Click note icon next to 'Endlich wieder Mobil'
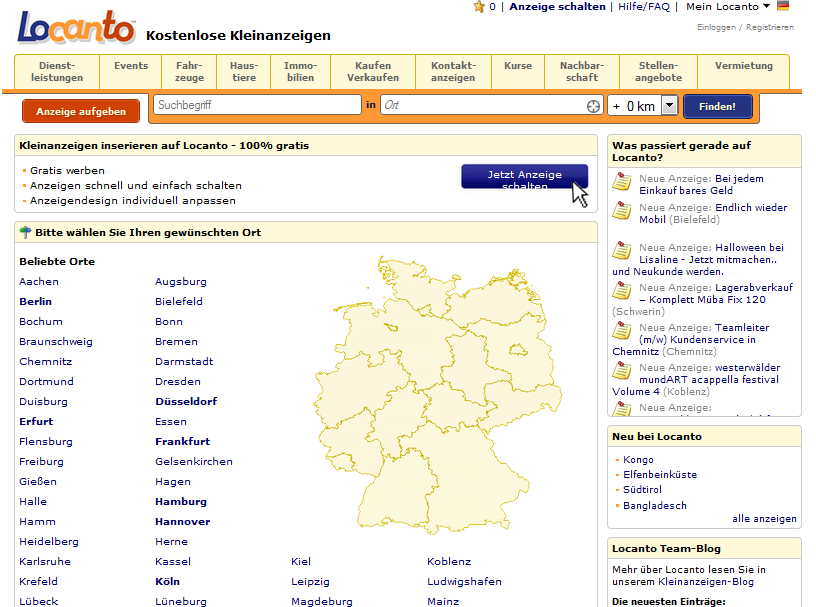Image resolution: width=816 pixels, height=607 pixels. coord(621,210)
